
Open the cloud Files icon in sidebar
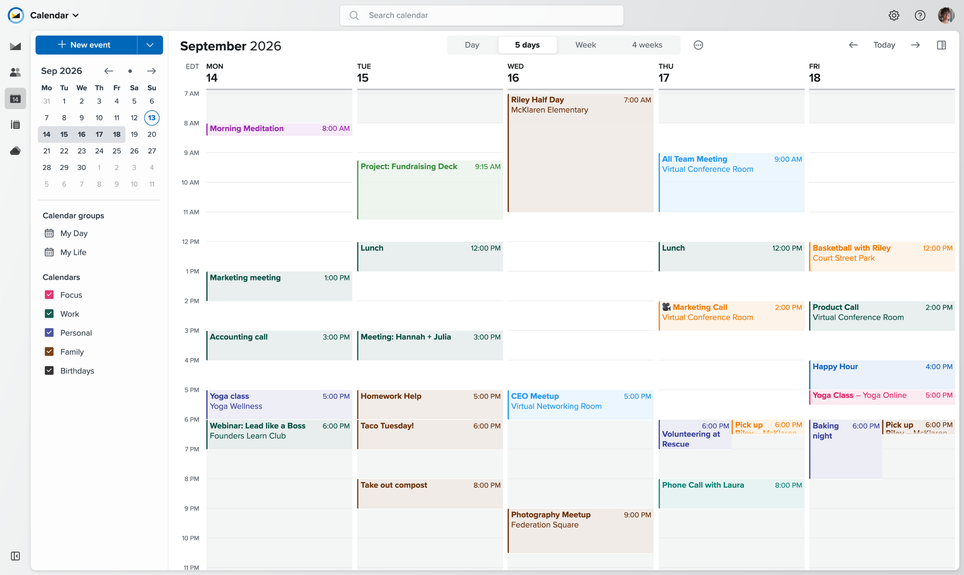pos(15,151)
